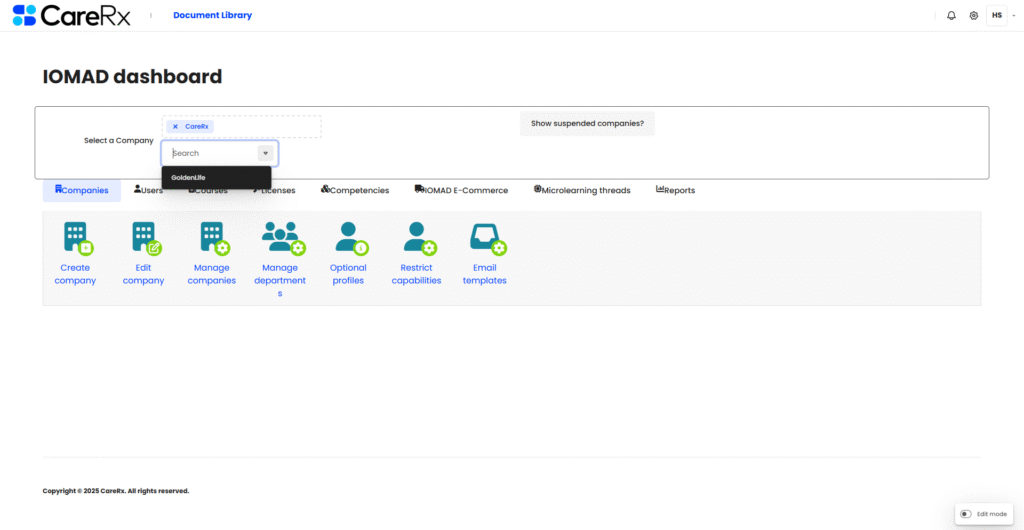Open the Document Library link
Viewport: 1024px width, 530px height.
212,15
